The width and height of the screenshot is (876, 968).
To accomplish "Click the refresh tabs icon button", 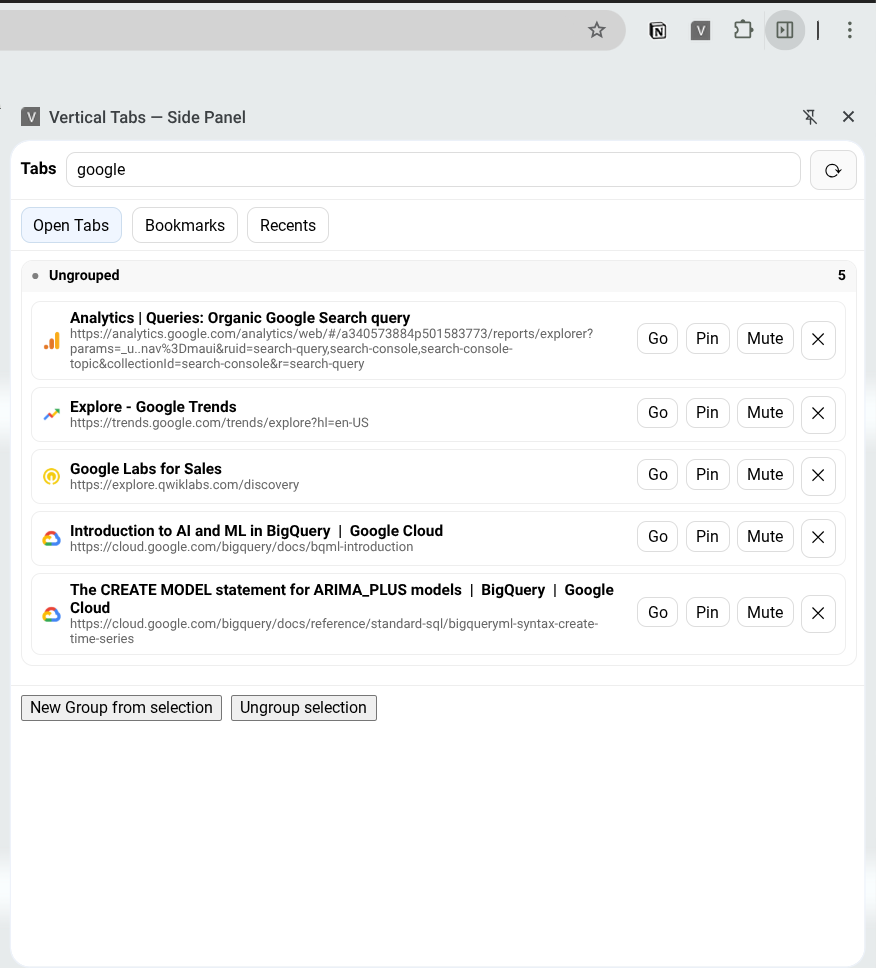I will click(833, 170).
